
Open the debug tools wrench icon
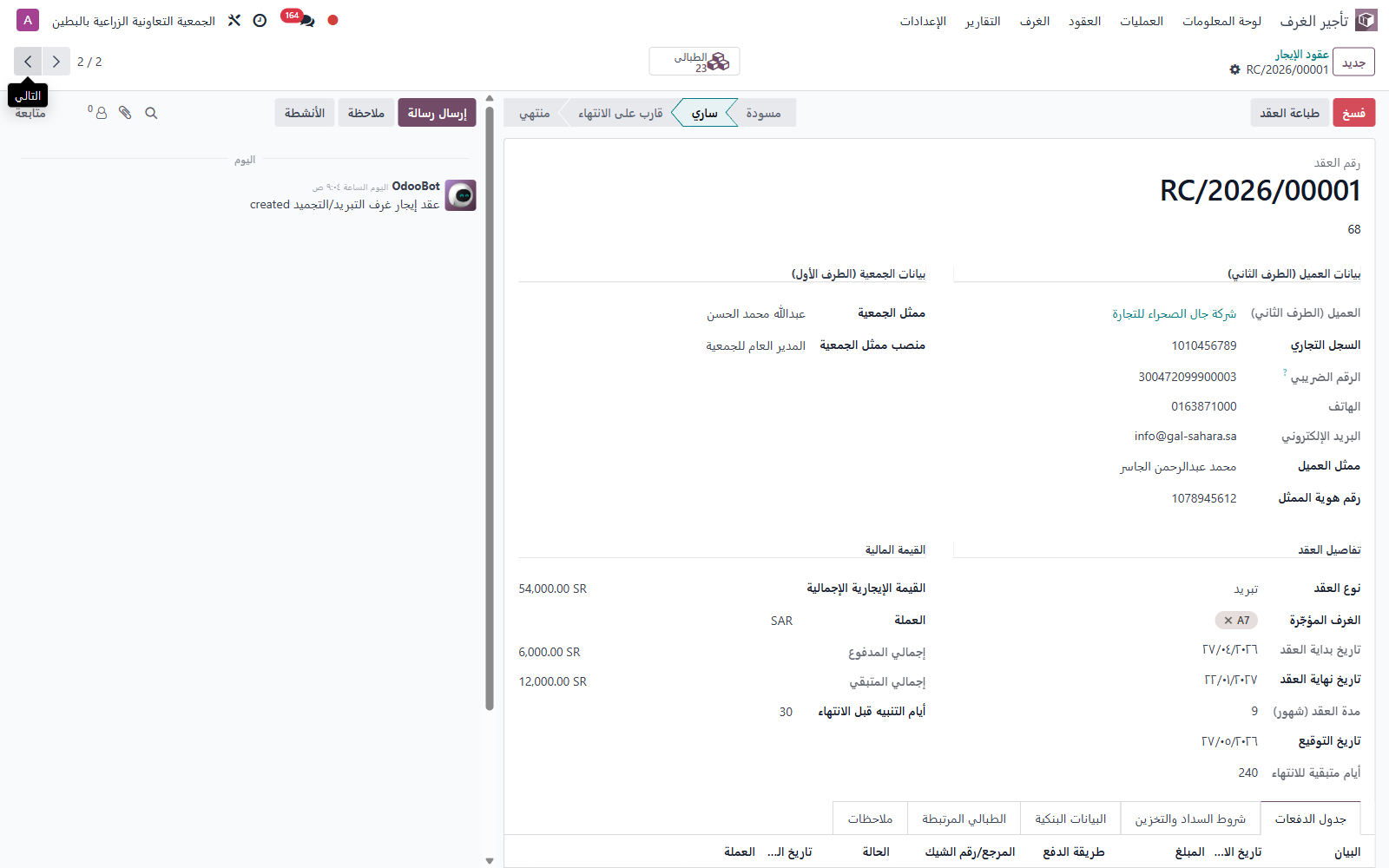pyautogui.click(x=234, y=20)
